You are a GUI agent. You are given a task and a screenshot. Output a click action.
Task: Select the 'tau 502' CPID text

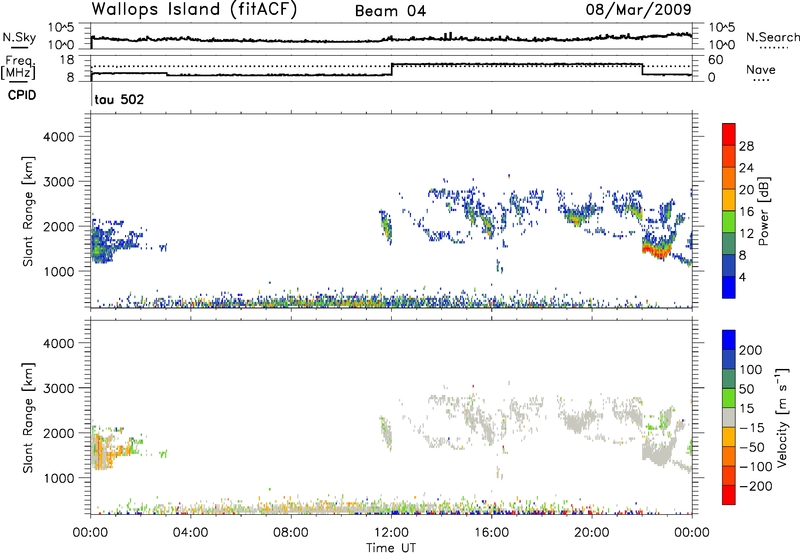coord(119,99)
